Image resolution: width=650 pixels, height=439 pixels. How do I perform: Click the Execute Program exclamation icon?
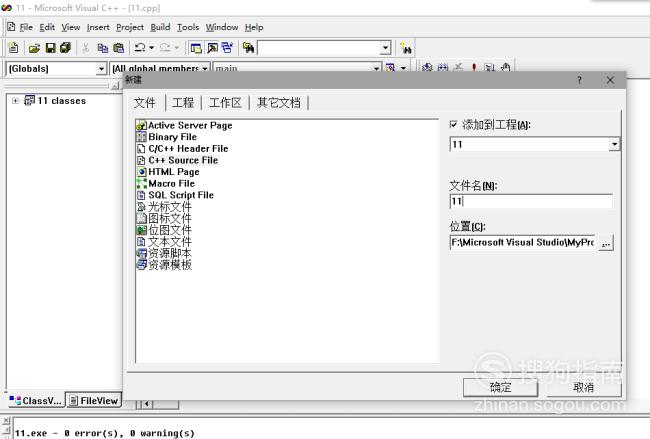(474, 67)
